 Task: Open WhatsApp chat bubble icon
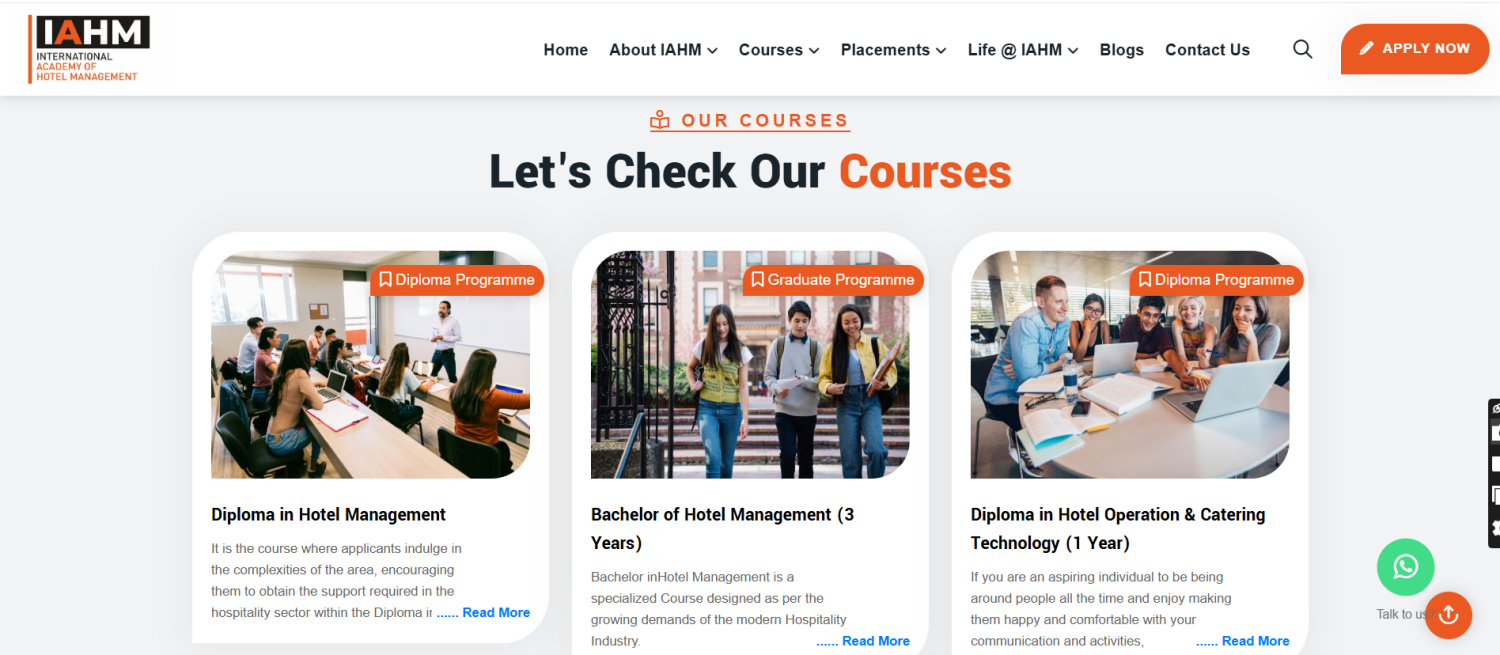(1405, 567)
